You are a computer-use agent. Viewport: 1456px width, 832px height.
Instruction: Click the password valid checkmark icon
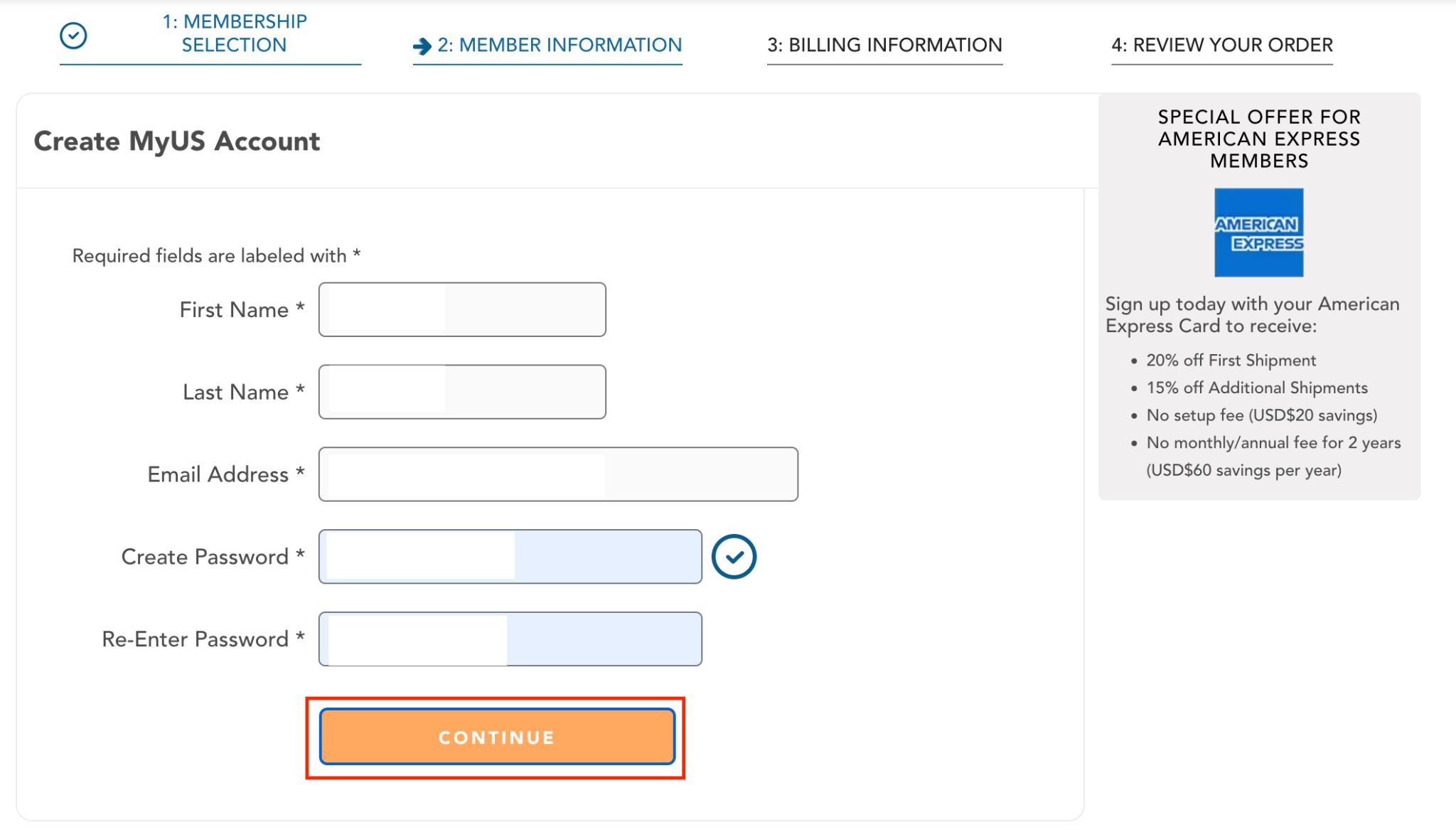tap(734, 557)
